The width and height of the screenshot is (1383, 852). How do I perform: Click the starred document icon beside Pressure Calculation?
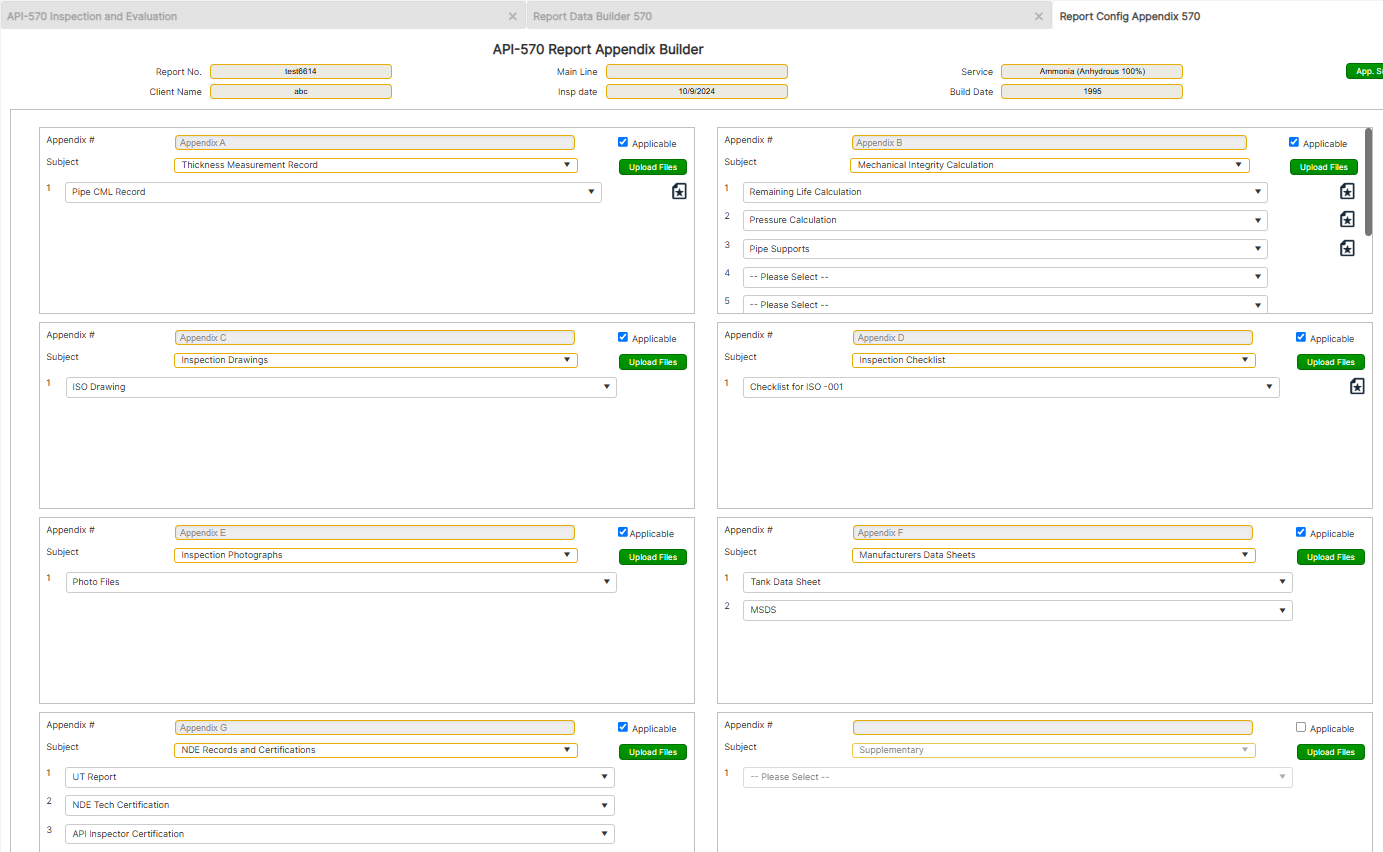click(x=1347, y=219)
